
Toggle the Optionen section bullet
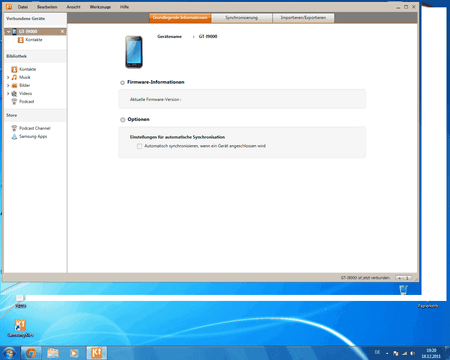coord(123,120)
